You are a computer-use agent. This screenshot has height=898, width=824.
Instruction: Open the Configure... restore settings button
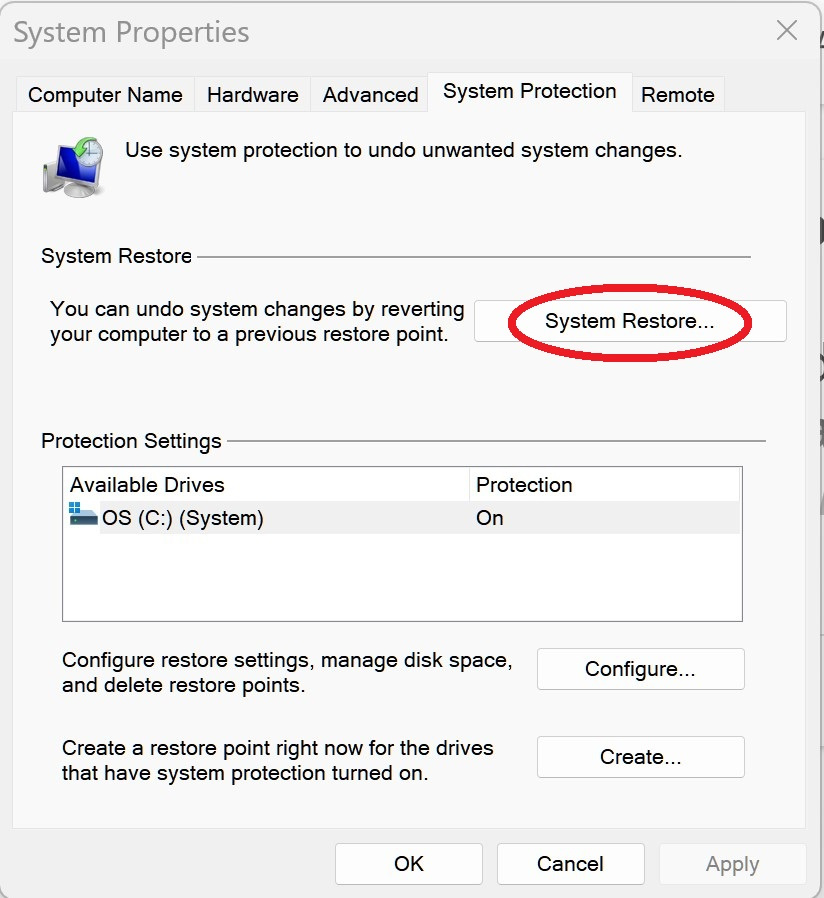pyautogui.click(x=640, y=669)
